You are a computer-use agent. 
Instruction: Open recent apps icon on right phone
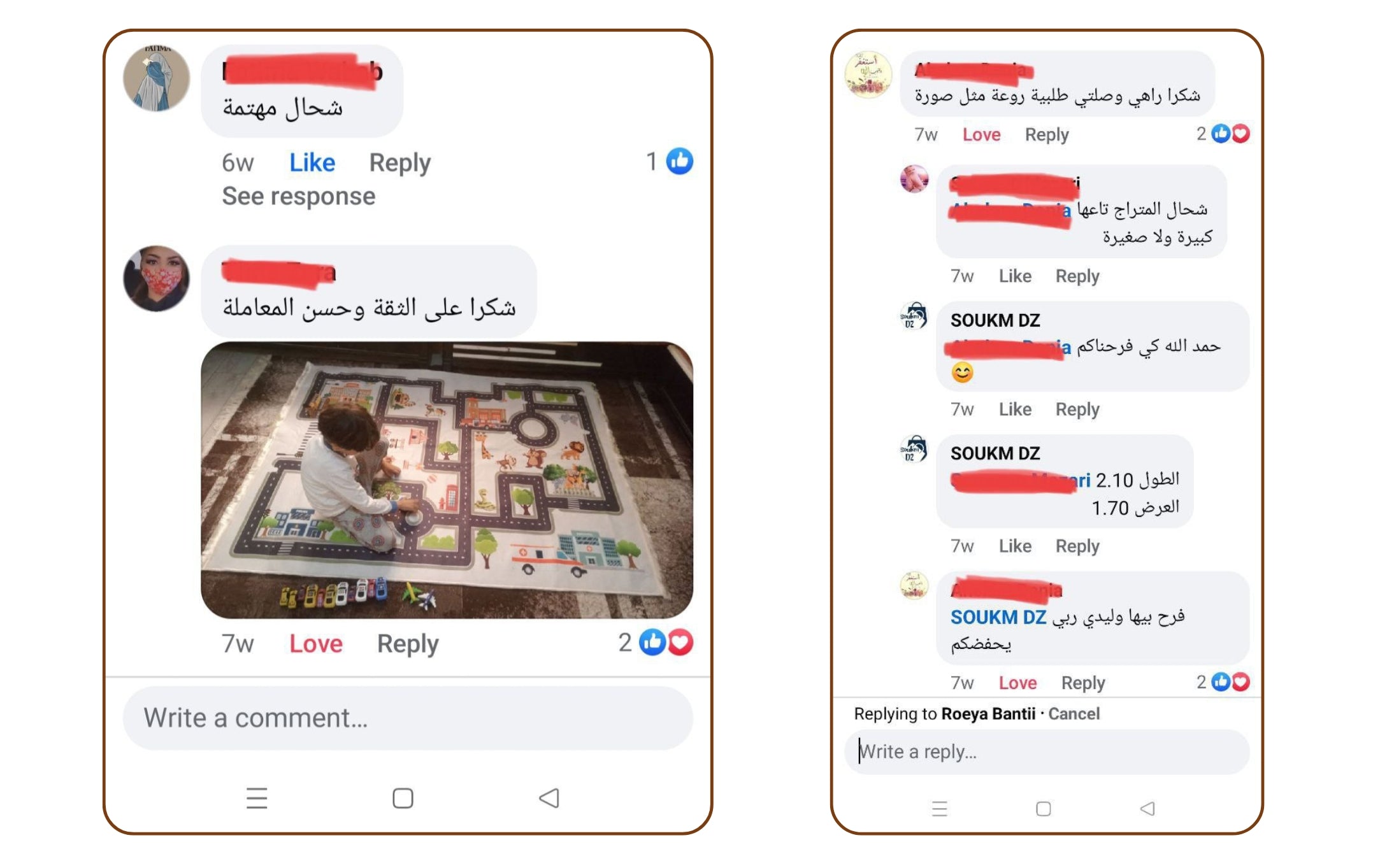pyautogui.click(x=939, y=809)
